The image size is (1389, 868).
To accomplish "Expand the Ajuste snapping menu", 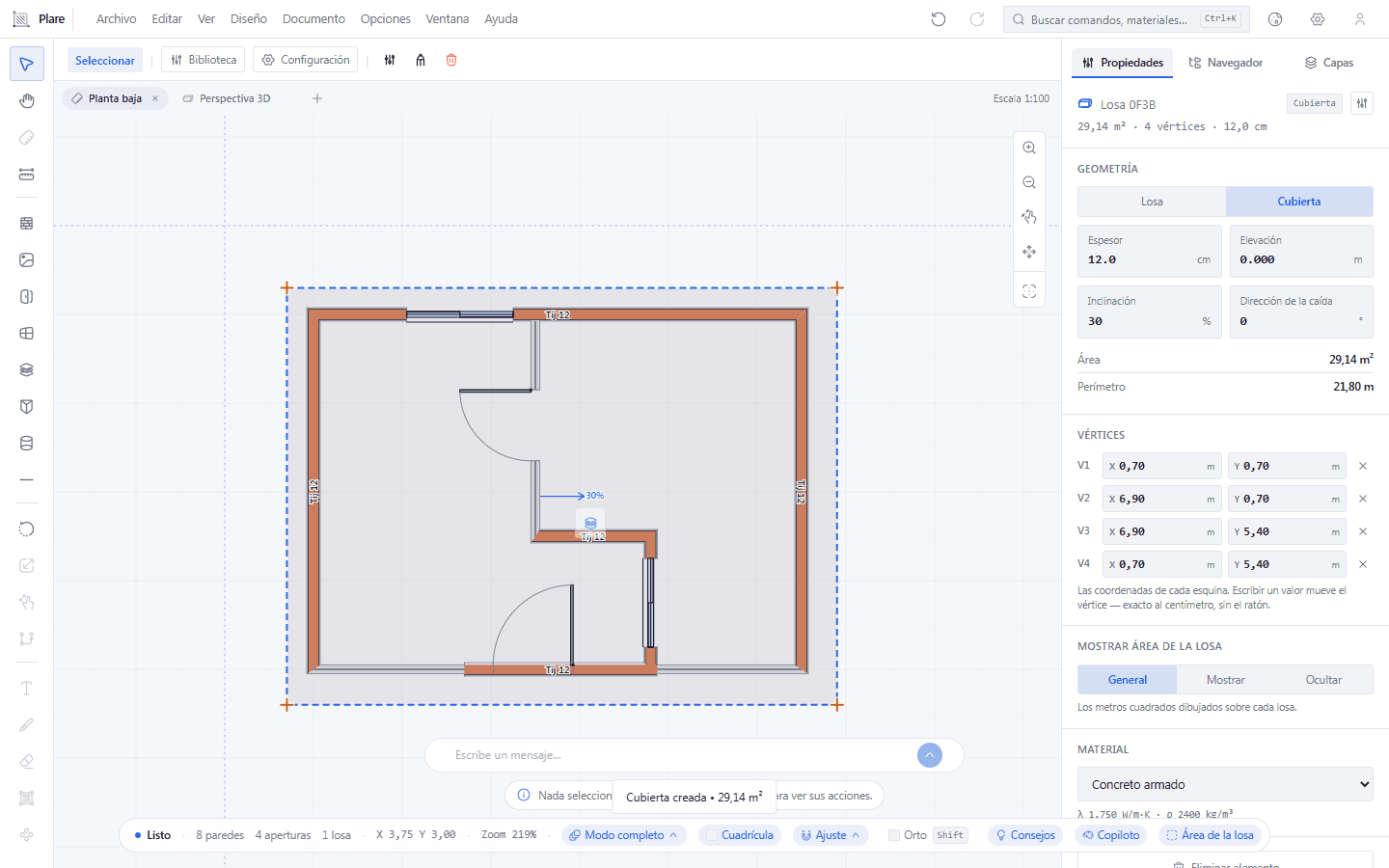I will point(831,835).
